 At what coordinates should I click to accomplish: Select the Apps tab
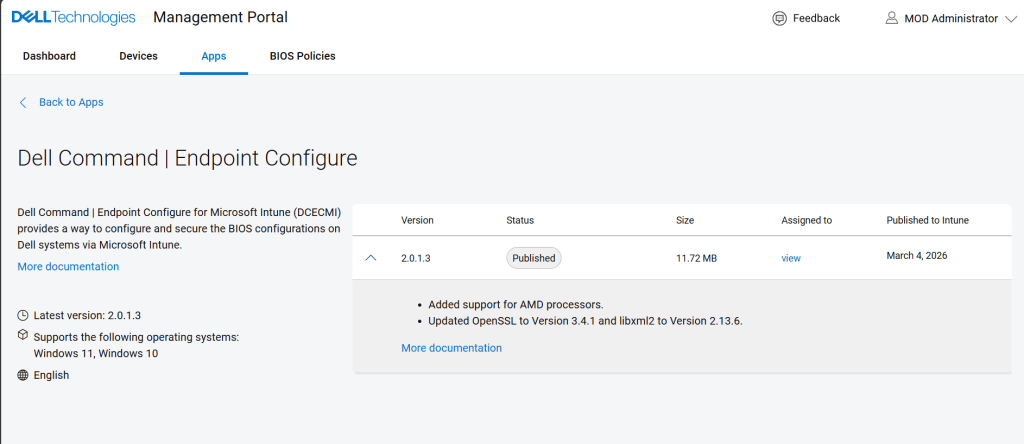[x=214, y=56]
